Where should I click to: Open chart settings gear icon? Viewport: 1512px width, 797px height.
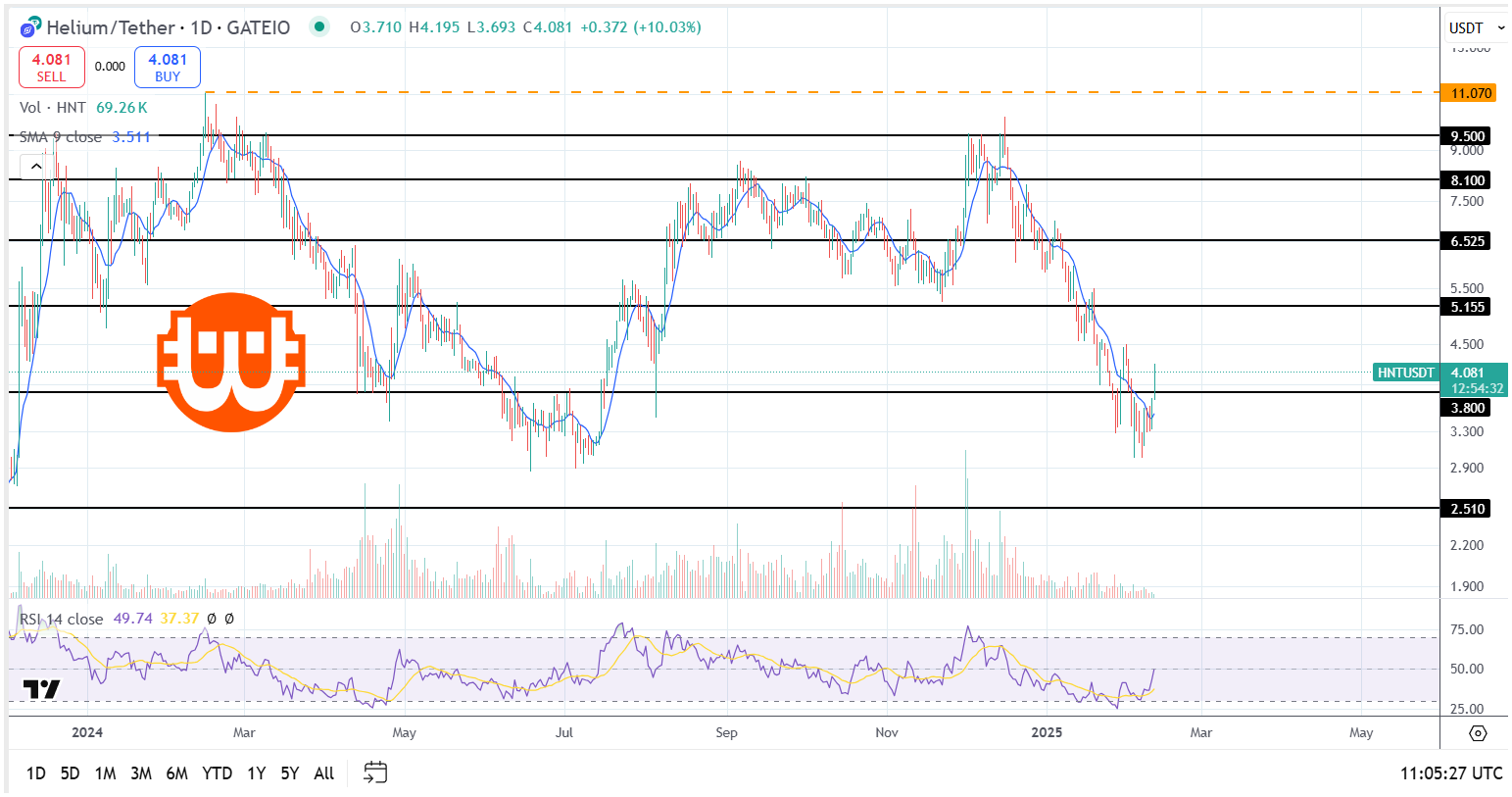click(1478, 733)
